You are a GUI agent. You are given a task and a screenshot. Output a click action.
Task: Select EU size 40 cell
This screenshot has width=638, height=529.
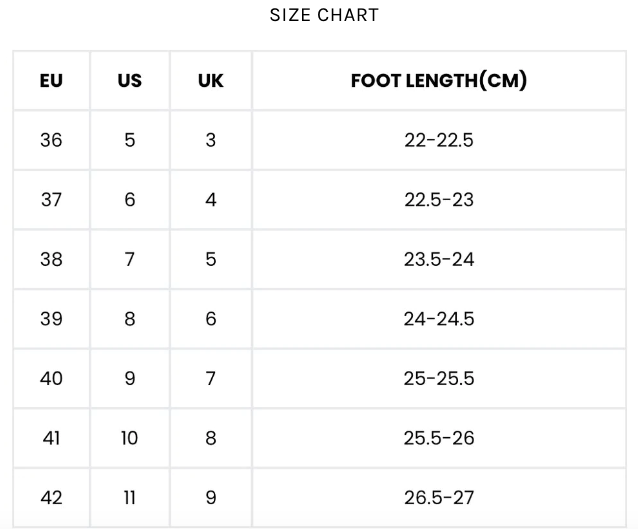(51, 378)
